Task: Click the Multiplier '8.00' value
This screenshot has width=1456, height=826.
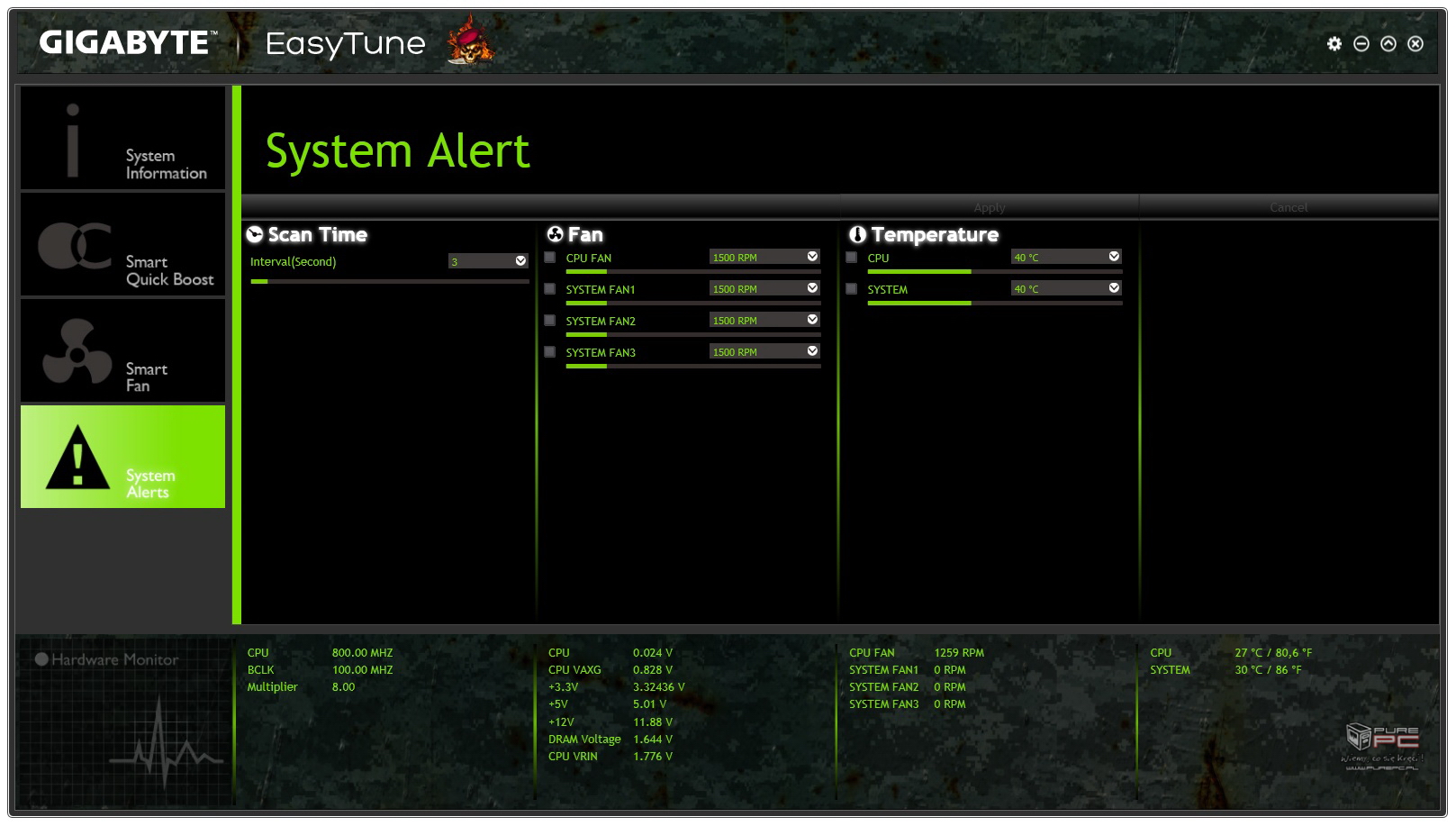Action: point(343,686)
